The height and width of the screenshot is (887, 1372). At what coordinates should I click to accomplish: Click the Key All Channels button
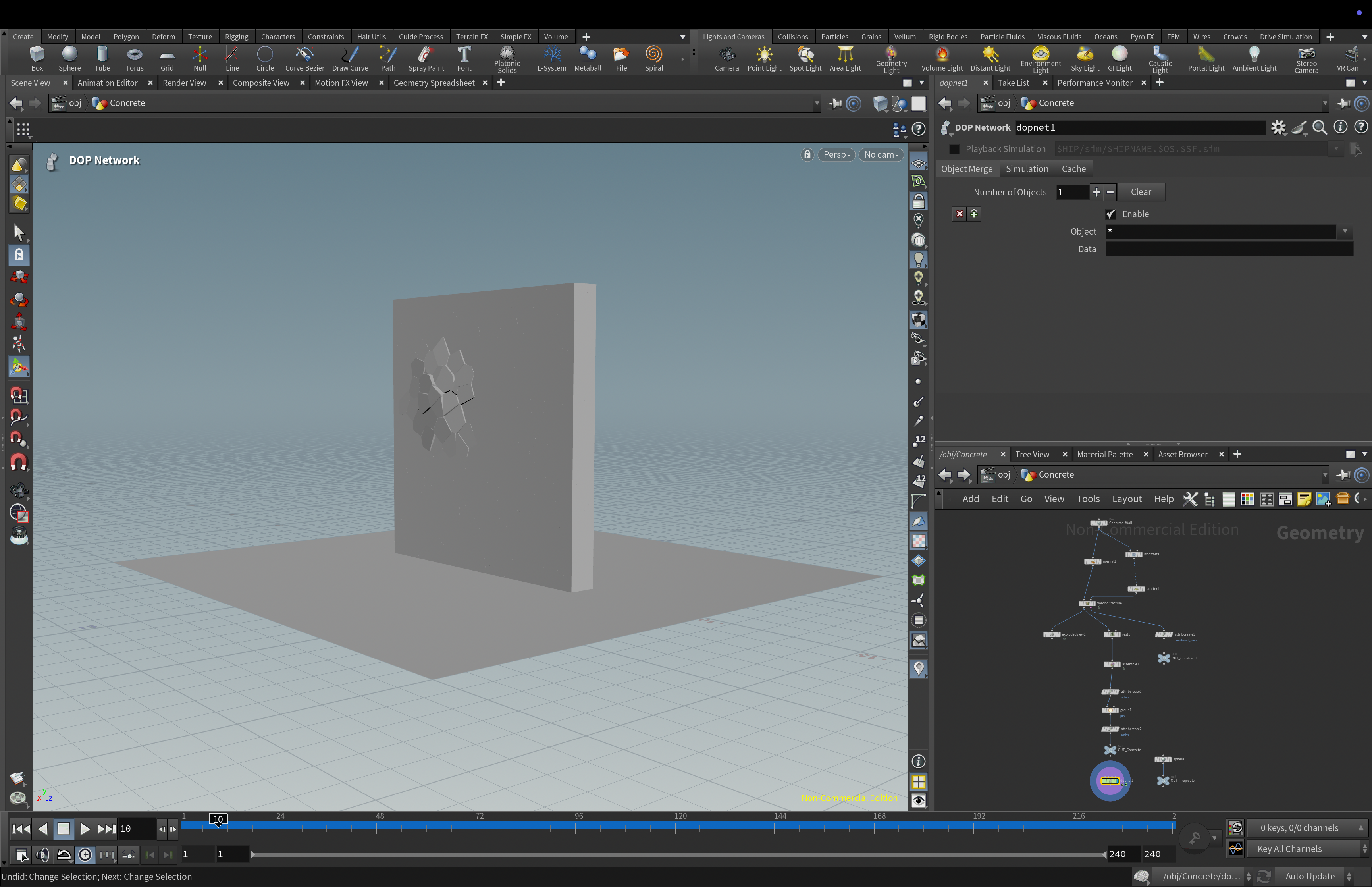point(1289,849)
